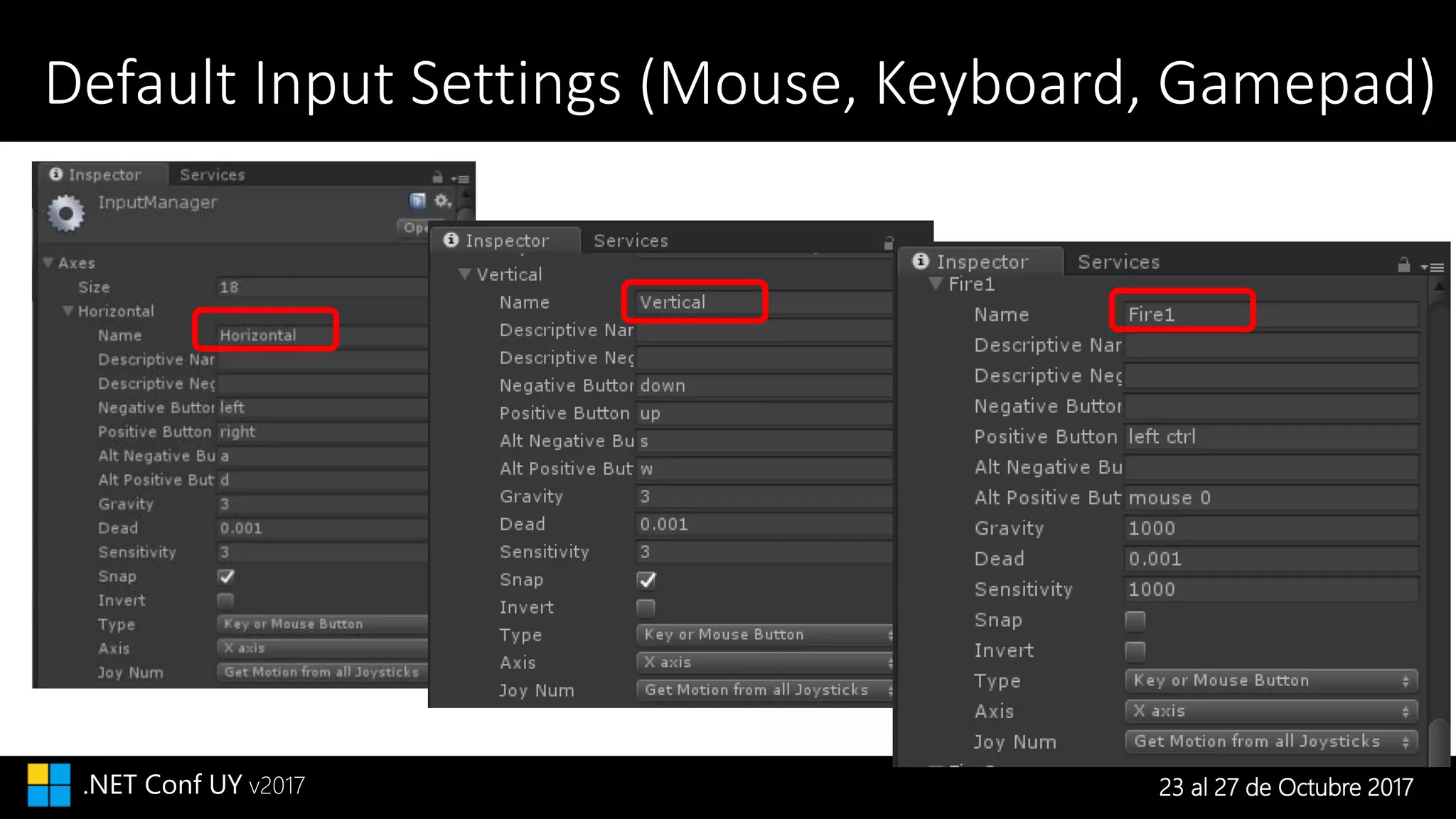Enable Invert checkbox for Horizontal axis
1456x819 pixels.
[x=225, y=601]
